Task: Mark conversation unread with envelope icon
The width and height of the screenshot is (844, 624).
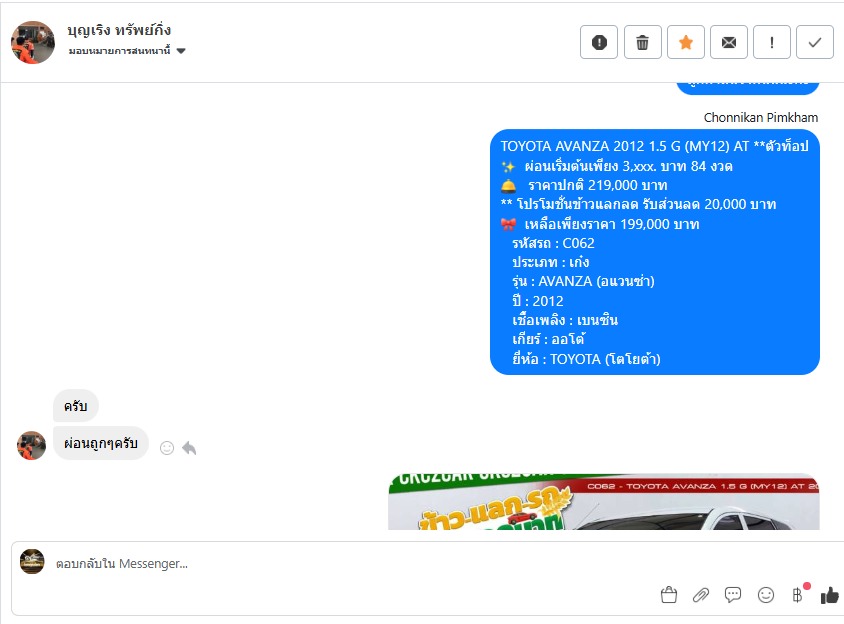Action: click(729, 42)
